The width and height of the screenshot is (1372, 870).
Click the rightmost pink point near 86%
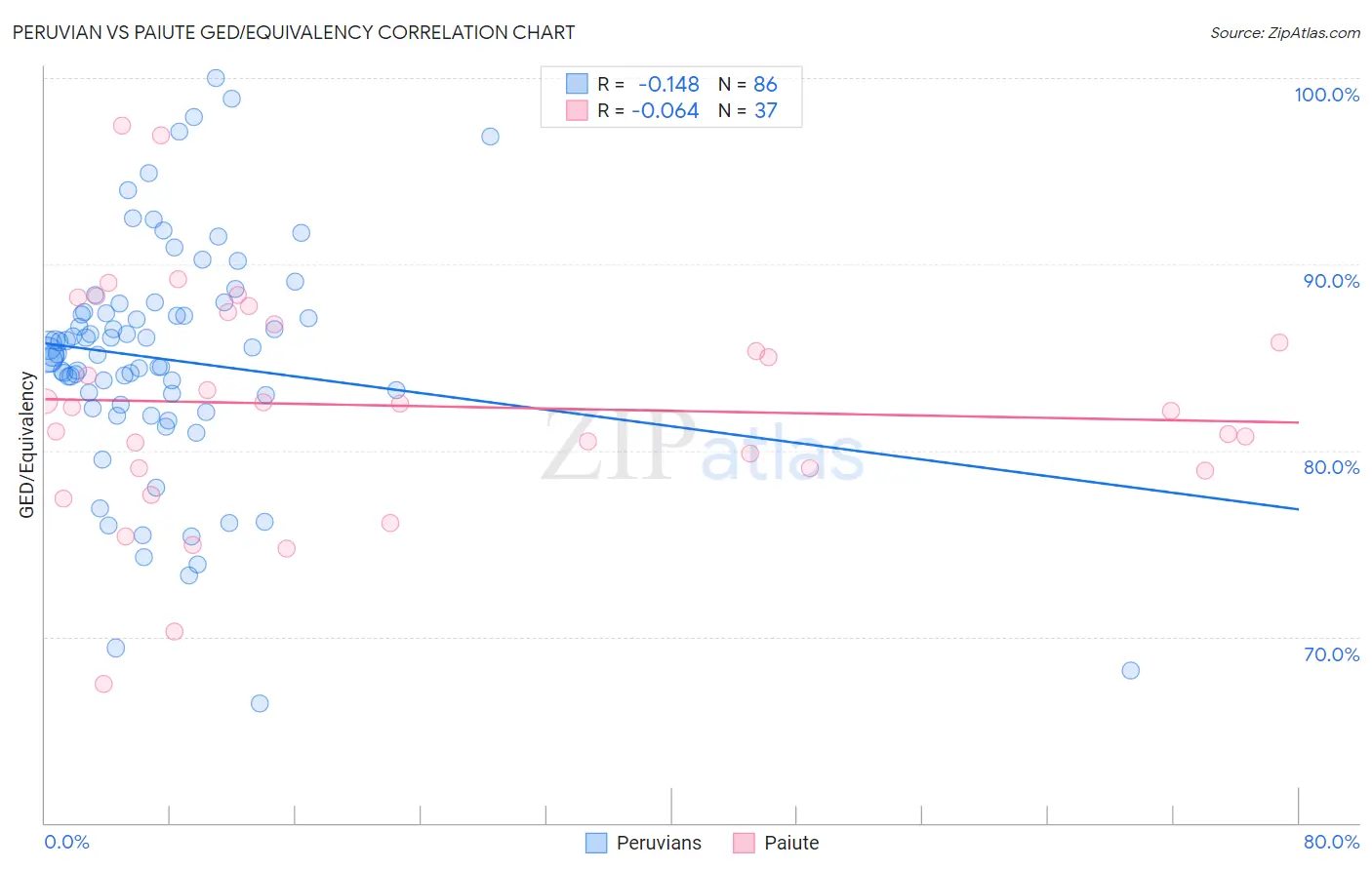(1279, 342)
